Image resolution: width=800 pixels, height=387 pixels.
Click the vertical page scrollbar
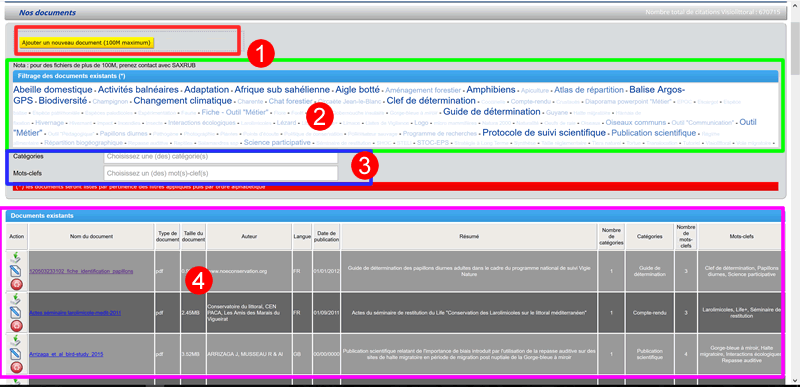tap(795, 204)
